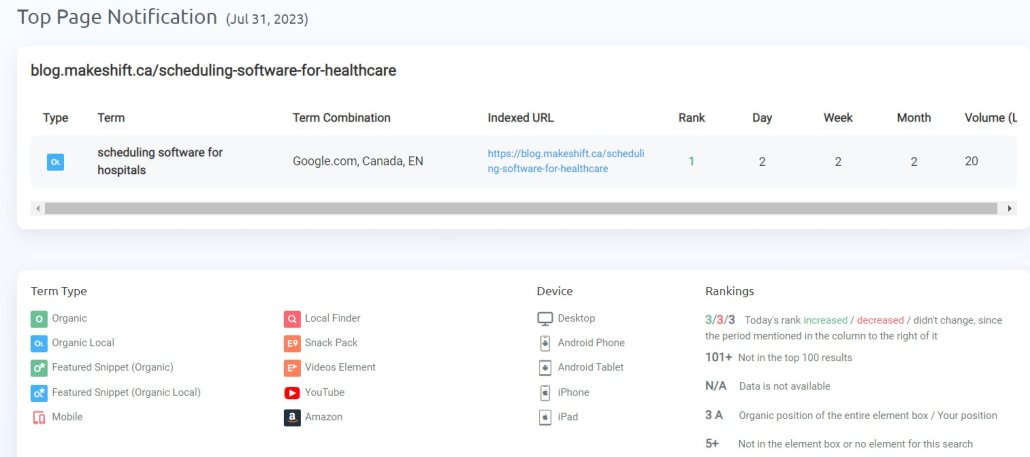Click the Month column header
The height and width of the screenshot is (457, 1030).
914,118
